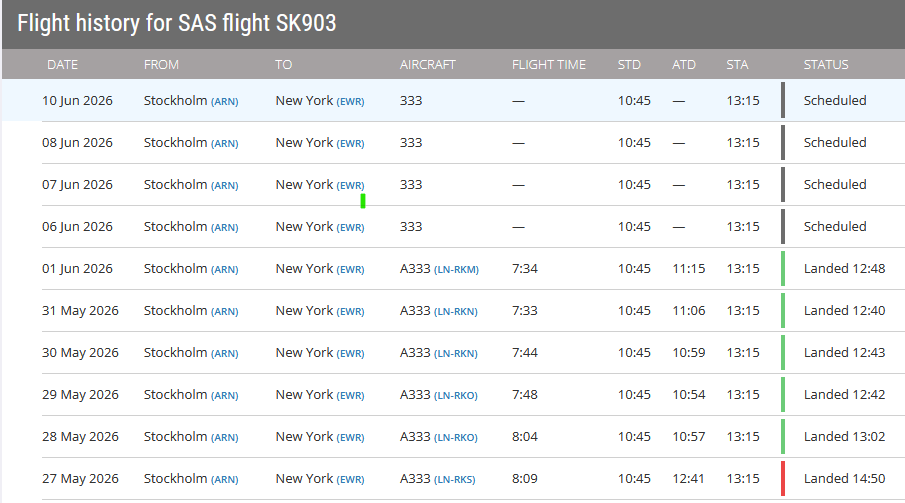Click the small green marker below 07 Jun EWR

(x=363, y=201)
